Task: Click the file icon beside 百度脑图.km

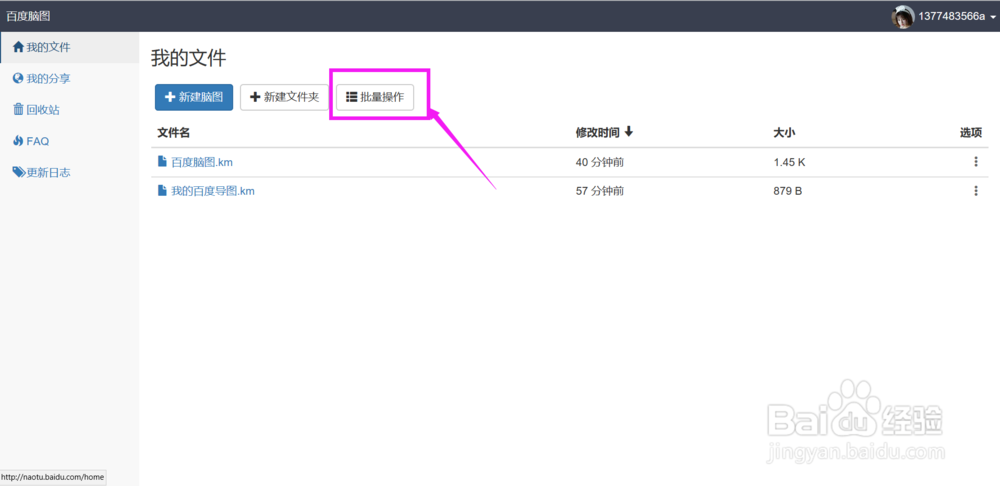Action: (x=162, y=162)
